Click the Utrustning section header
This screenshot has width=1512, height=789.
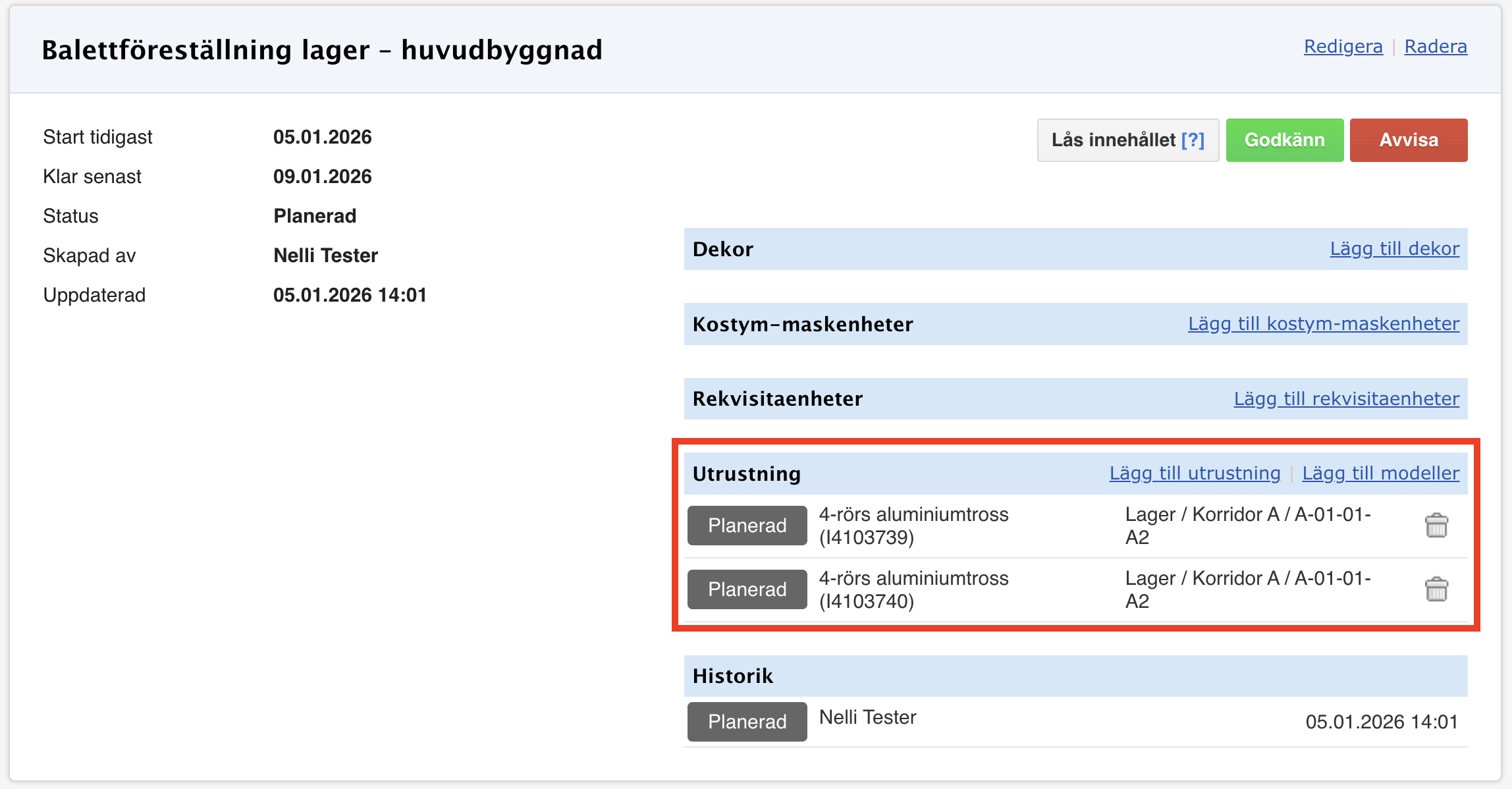tap(747, 474)
